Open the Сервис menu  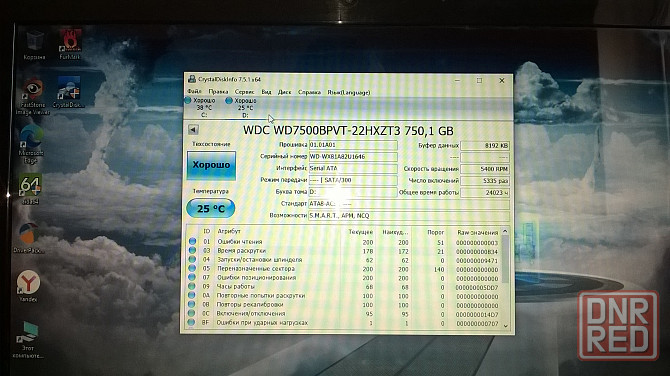244,92
